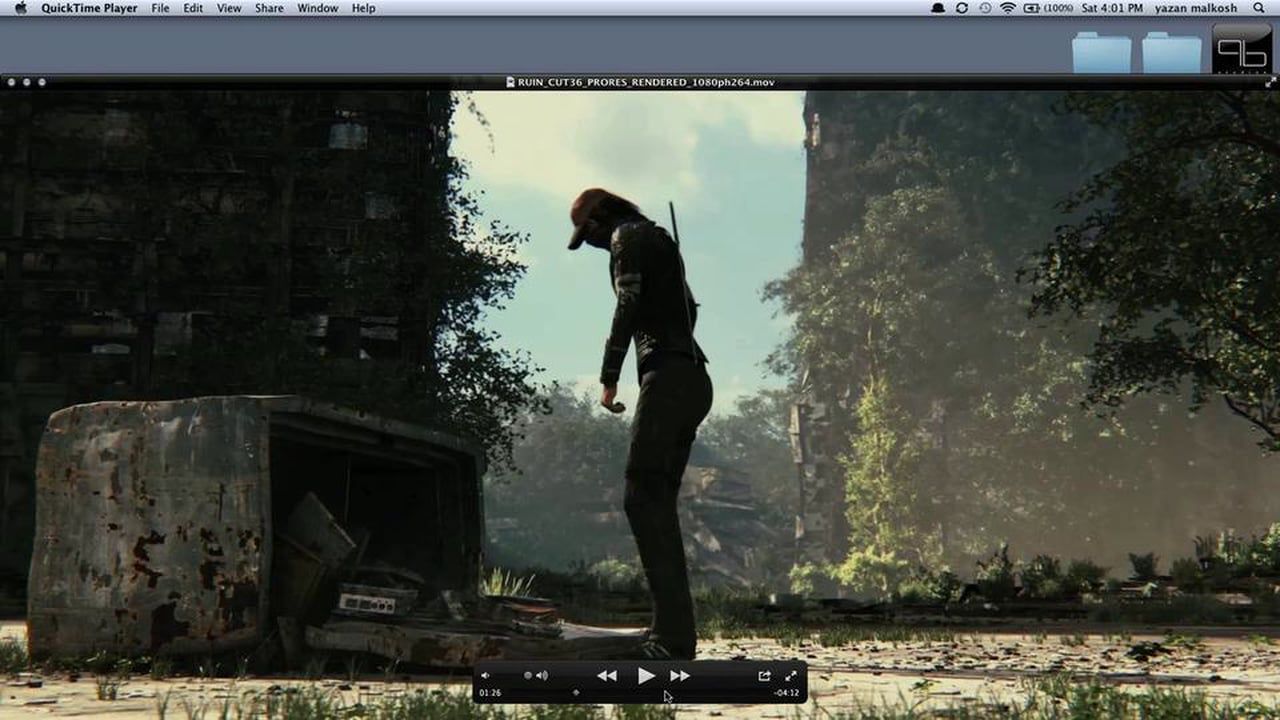Click the playhead diamond on the timeline
The height and width of the screenshot is (720, 1280).
pyautogui.click(x=575, y=692)
